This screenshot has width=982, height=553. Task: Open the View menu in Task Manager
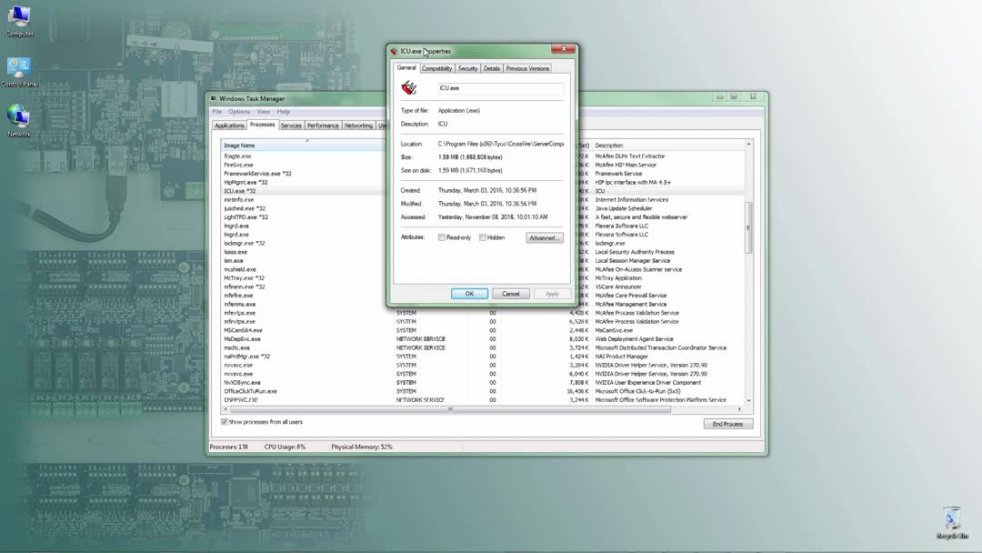pos(263,111)
